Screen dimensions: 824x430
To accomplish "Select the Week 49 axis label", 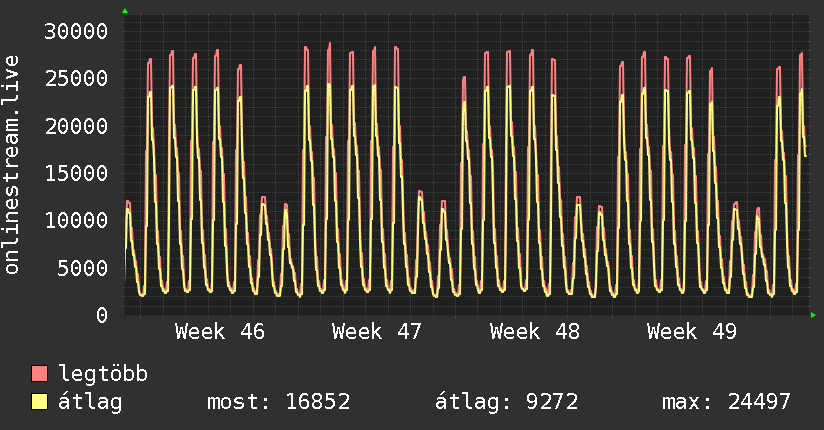I will coord(692,331).
